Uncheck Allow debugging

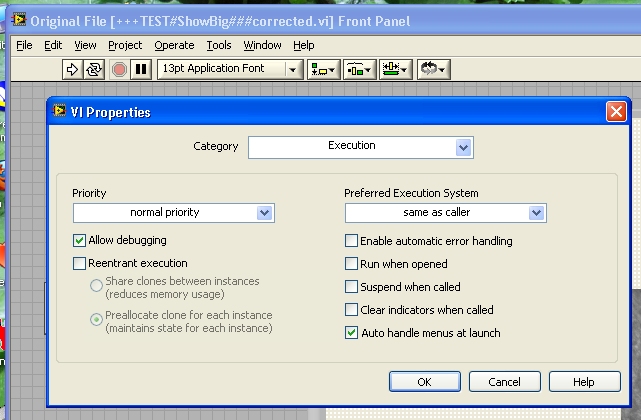pyautogui.click(x=79, y=240)
